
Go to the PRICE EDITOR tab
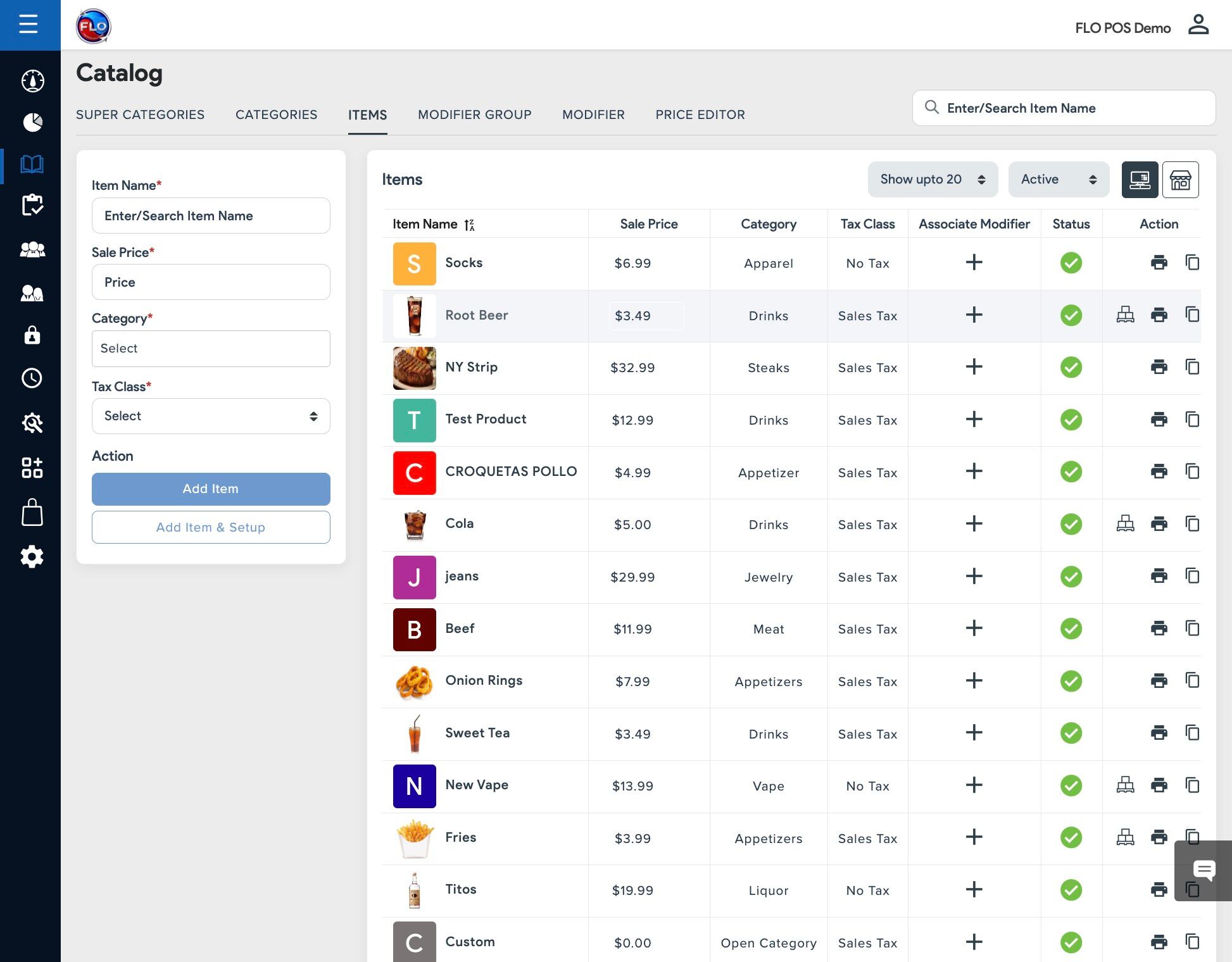tap(700, 115)
